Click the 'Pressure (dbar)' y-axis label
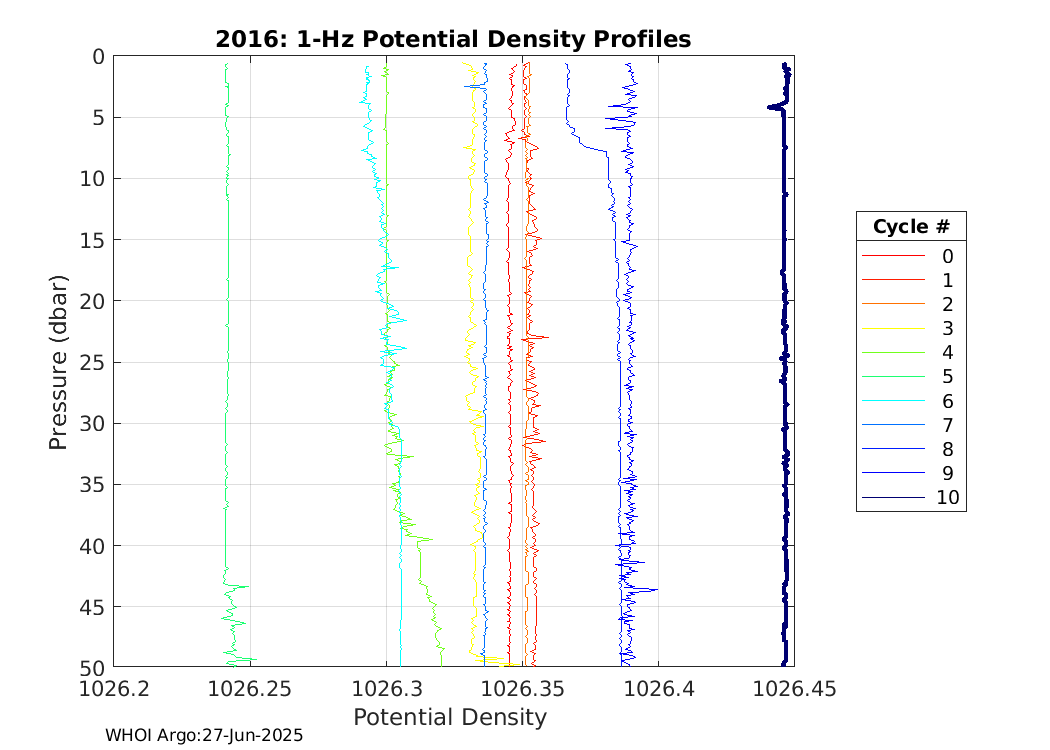The height and width of the screenshot is (750, 1050). coord(58,362)
